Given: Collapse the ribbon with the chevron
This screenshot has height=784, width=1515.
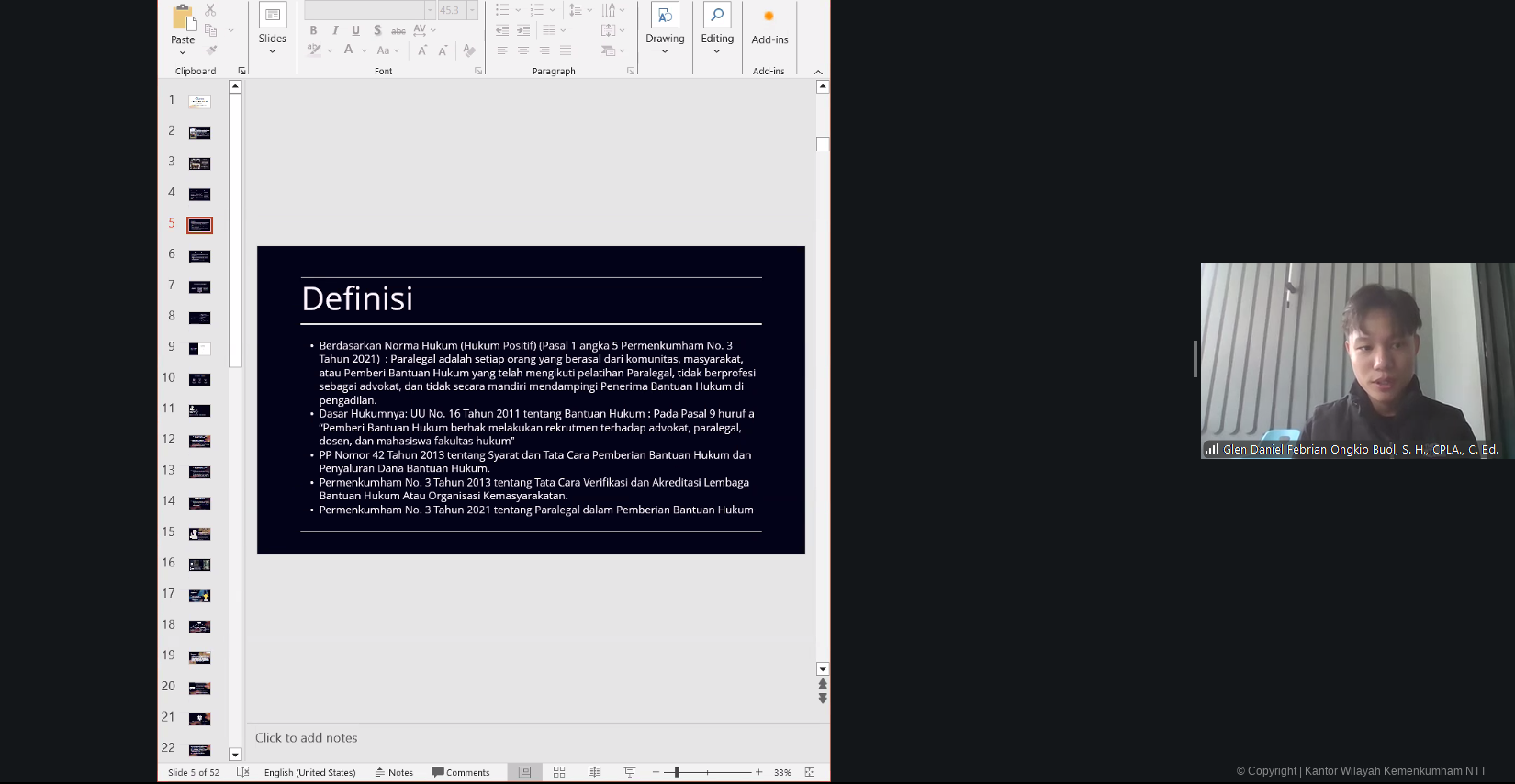Looking at the screenshot, I should tap(817, 72).
